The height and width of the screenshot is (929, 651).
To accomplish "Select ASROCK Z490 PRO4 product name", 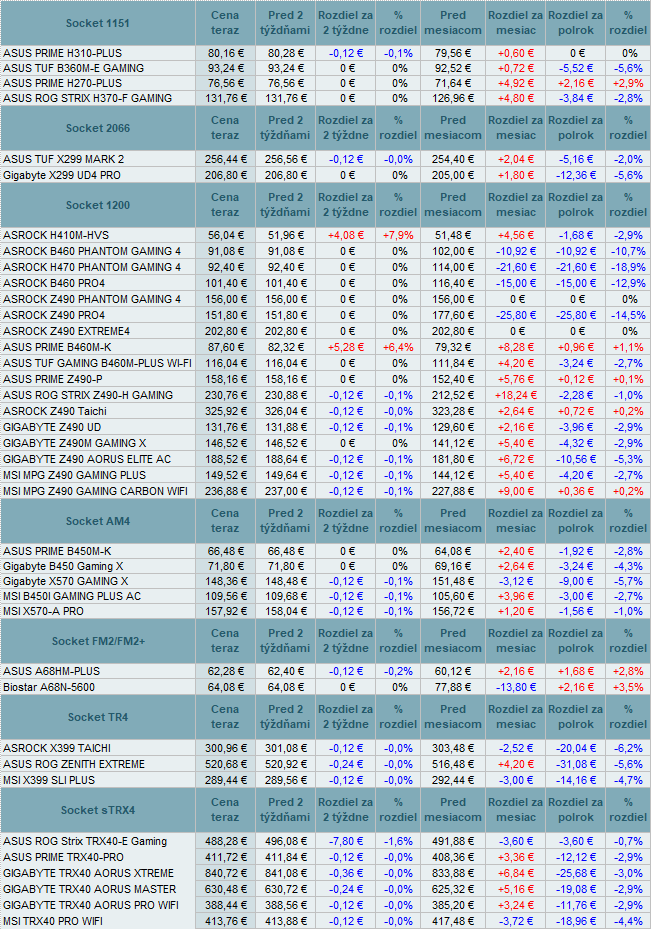I will (54, 315).
